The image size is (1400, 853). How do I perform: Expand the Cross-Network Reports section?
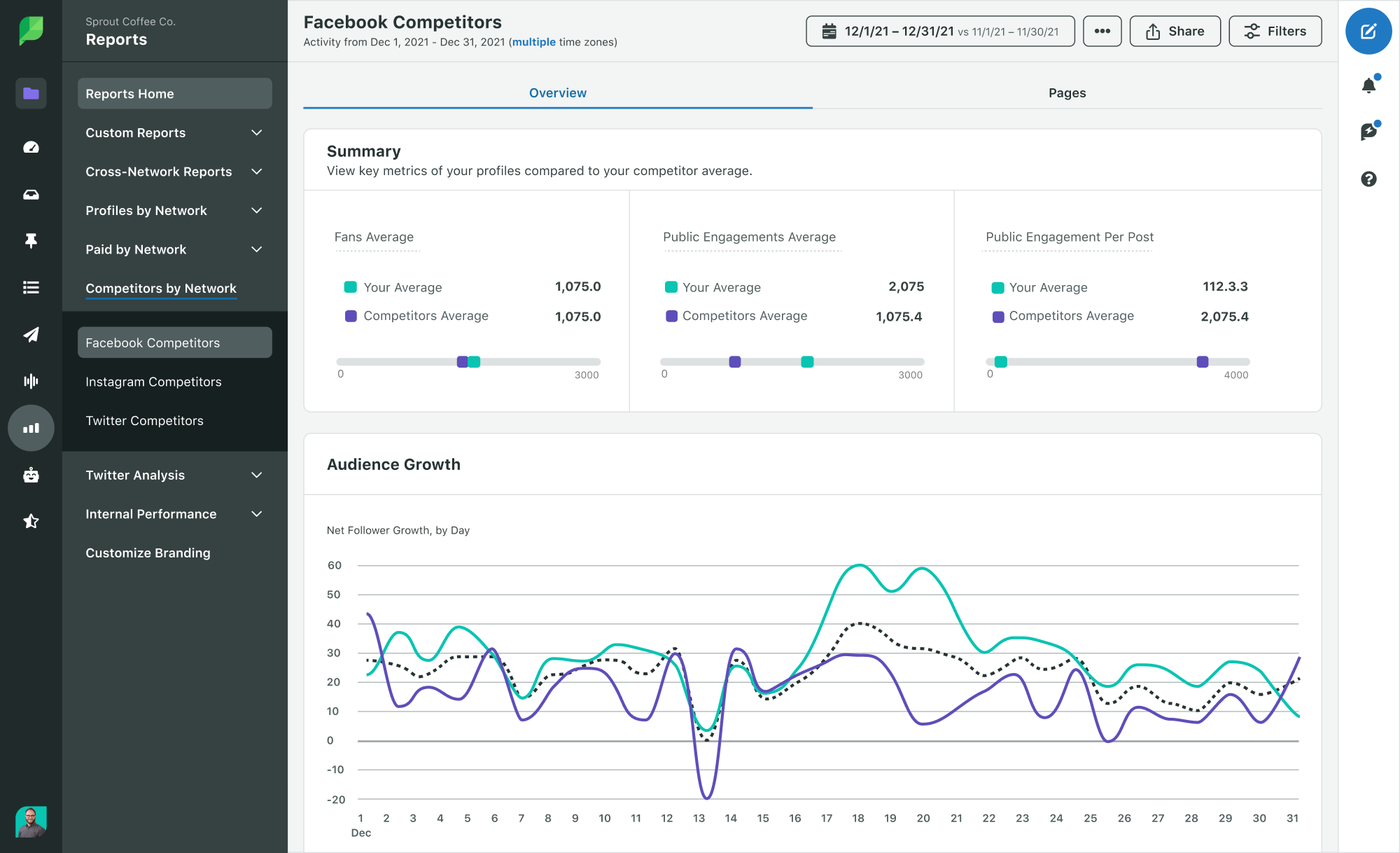(x=175, y=171)
